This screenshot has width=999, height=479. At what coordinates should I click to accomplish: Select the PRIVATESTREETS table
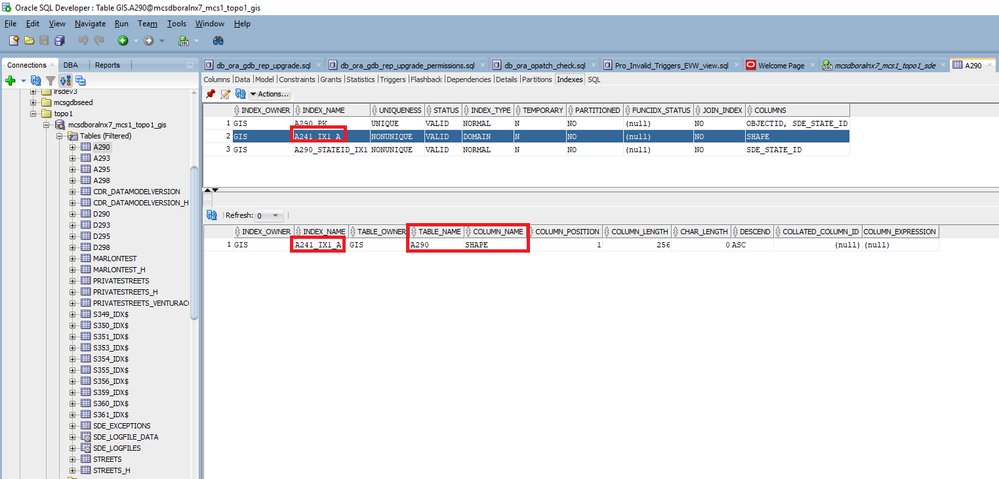121,281
